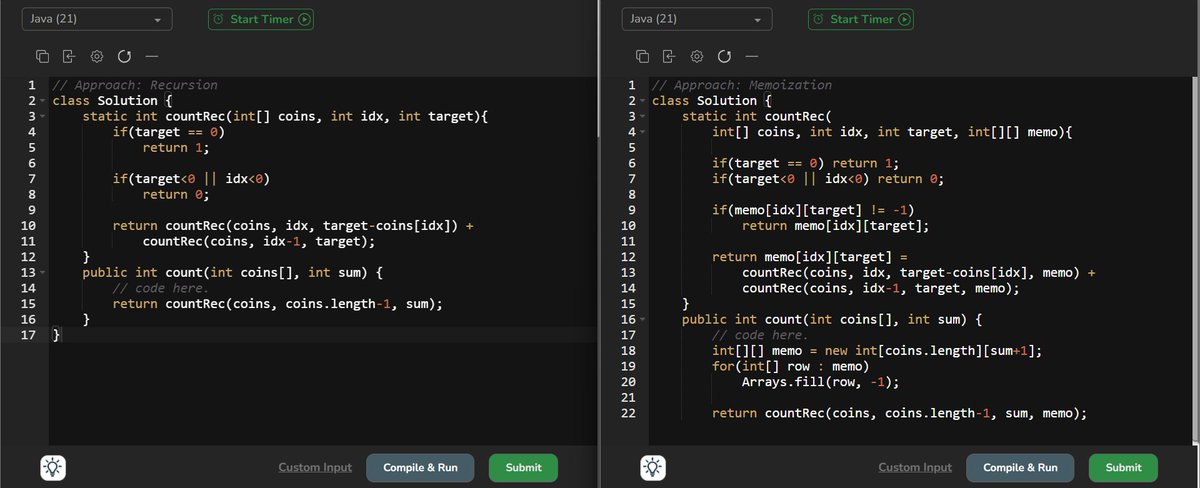
Task: Copy code in the left Recursion editor
Action: [43, 56]
